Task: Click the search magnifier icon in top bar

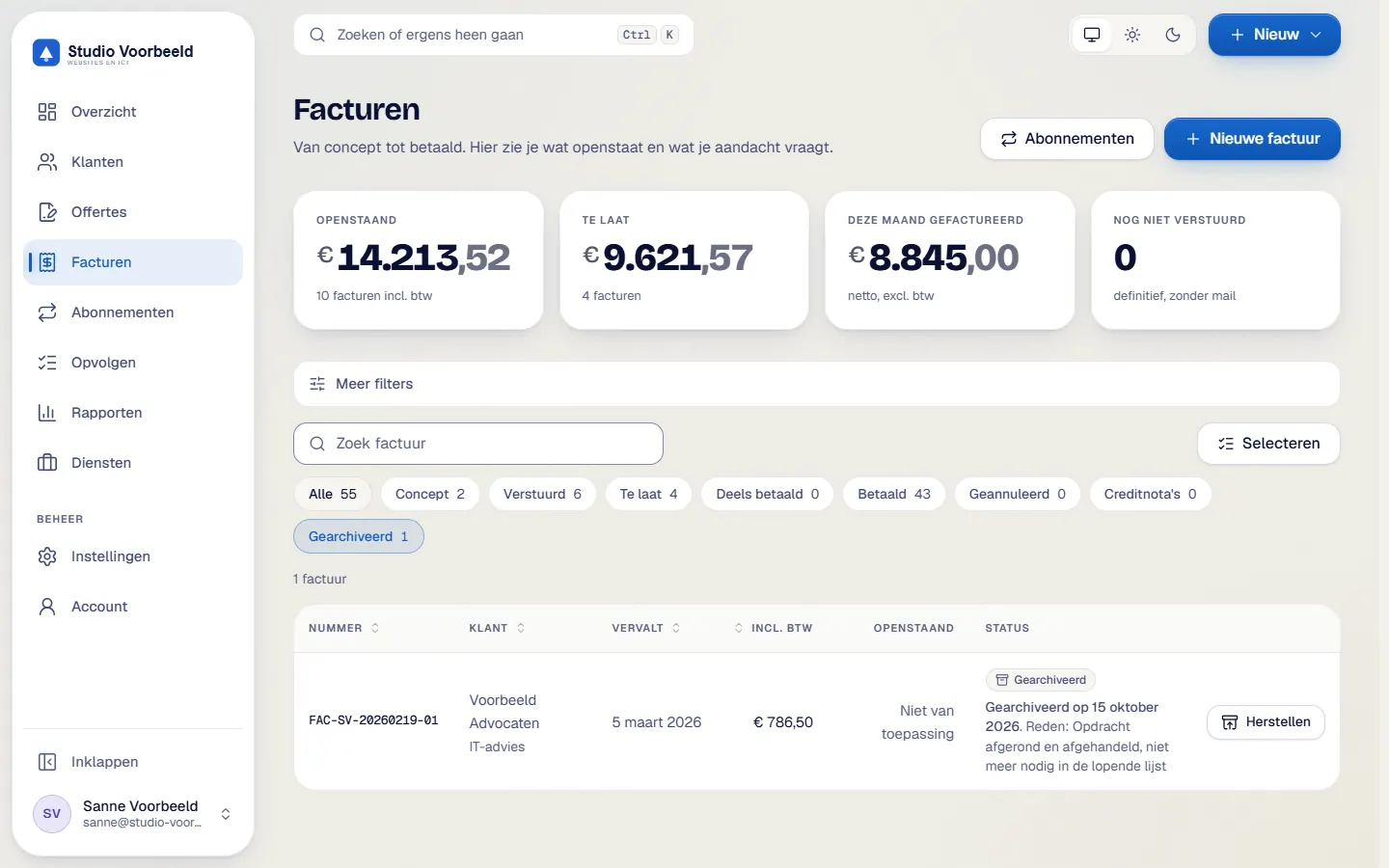Action: [317, 35]
